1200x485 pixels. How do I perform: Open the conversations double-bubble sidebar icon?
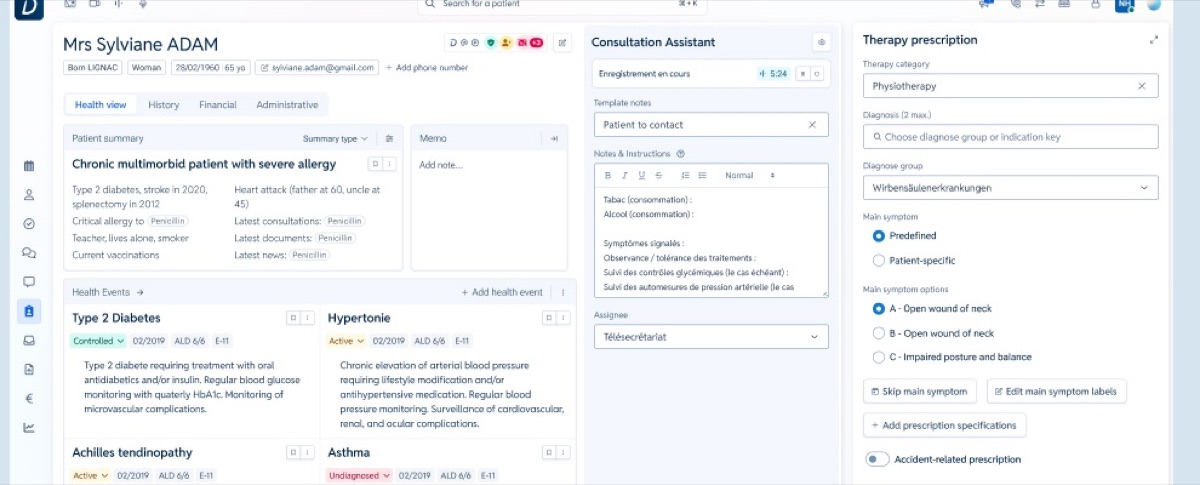coord(29,253)
